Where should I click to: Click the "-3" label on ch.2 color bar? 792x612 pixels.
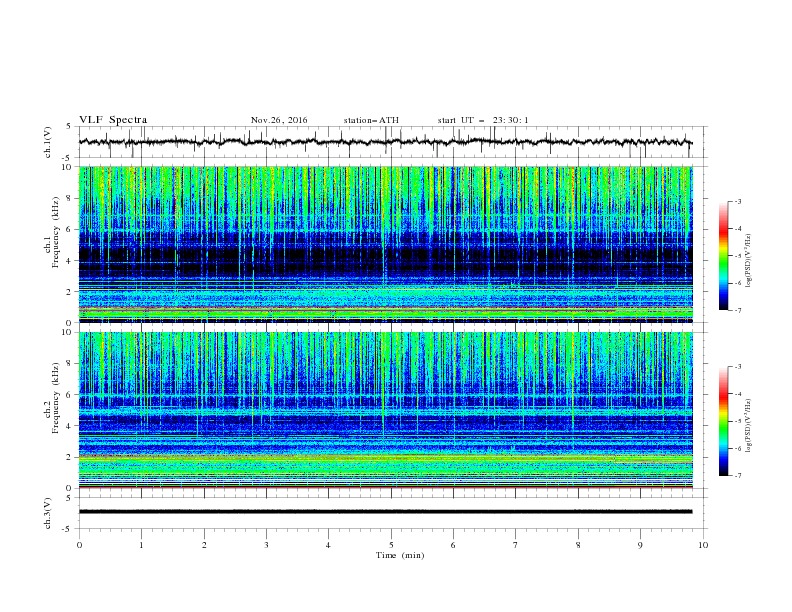tap(738, 367)
